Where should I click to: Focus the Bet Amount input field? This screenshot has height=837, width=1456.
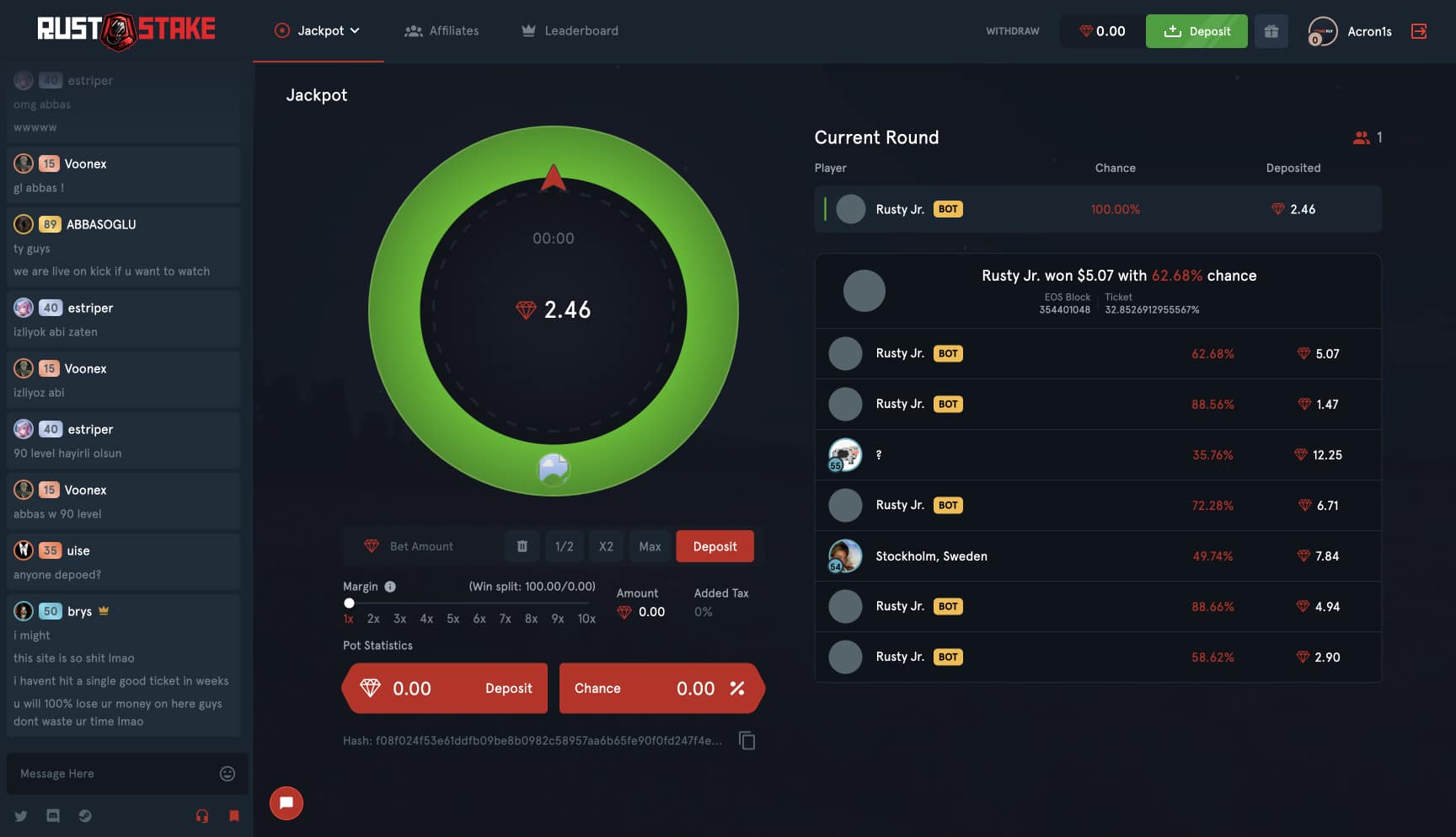click(x=438, y=546)
